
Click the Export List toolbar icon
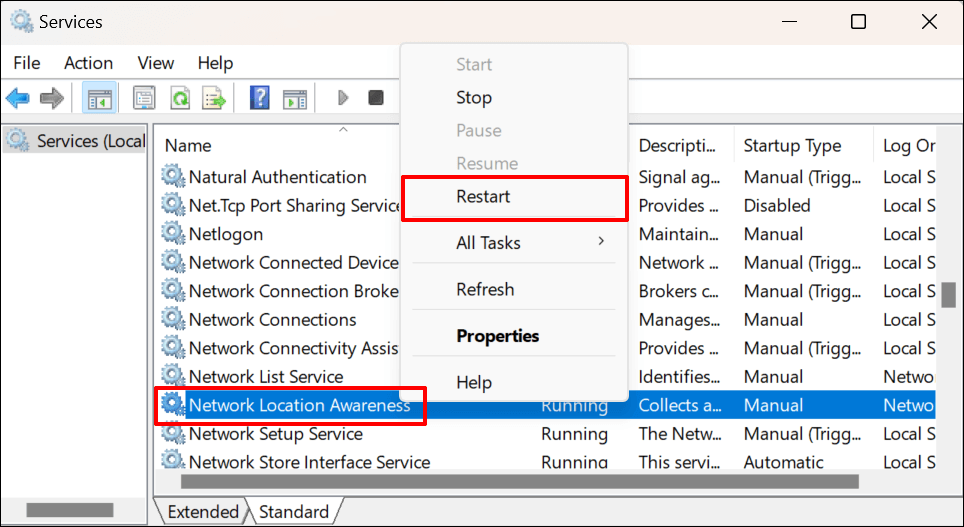tap(214, 98)
